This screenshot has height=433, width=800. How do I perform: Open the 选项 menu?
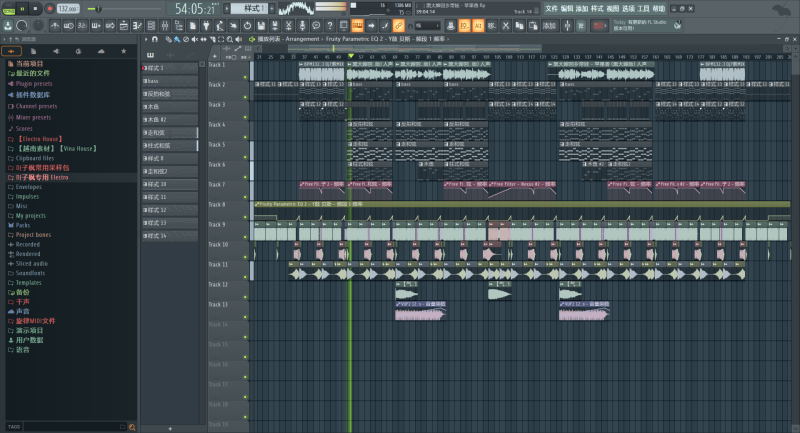(628, 9)
